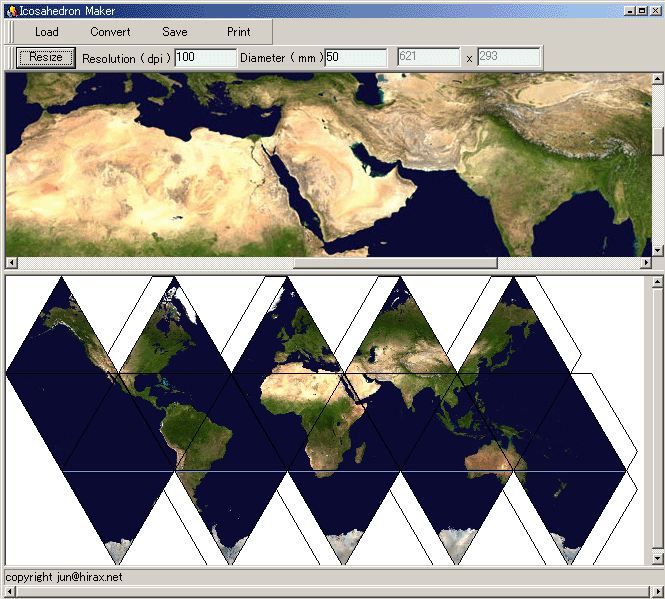Click the Load menu item
The width and height of the screenshot is (665, 599).
(x=46, y=32)
